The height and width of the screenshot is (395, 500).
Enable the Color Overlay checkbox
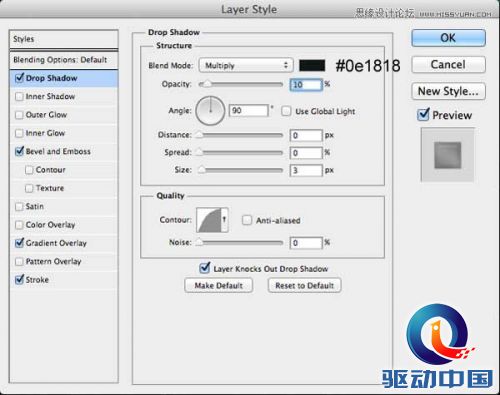point(19,225)
